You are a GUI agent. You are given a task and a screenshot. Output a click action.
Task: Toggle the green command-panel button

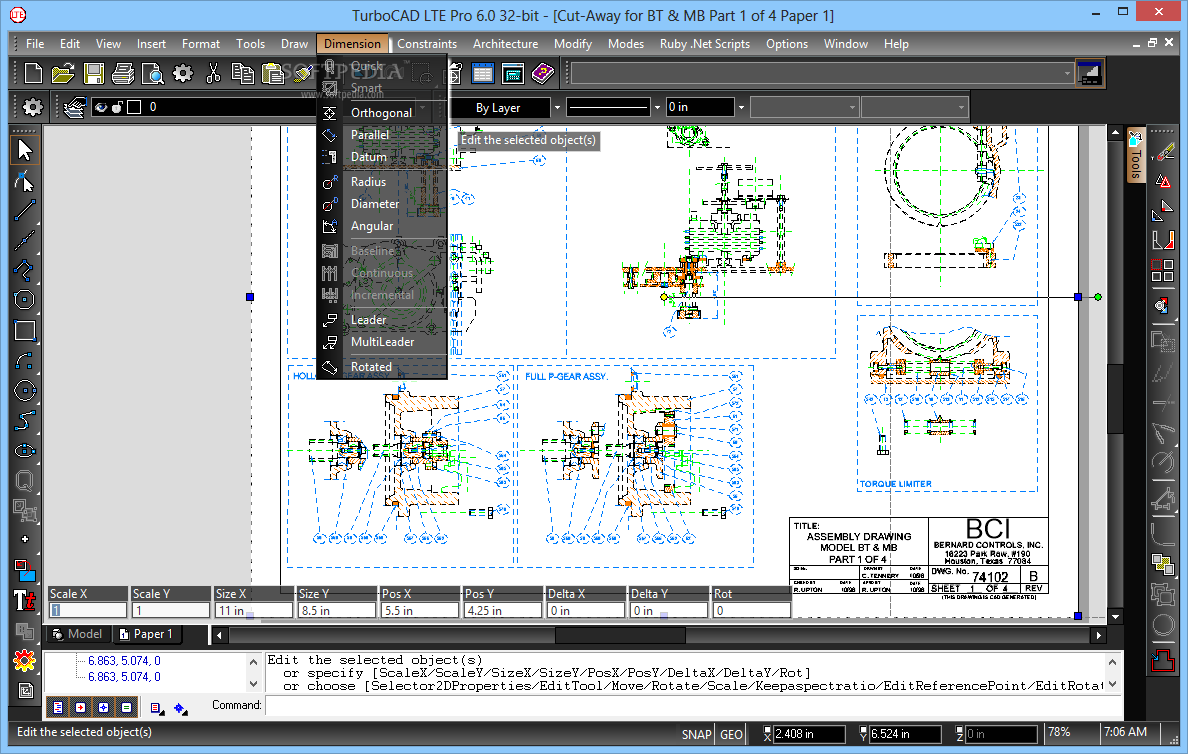point(126,708)
